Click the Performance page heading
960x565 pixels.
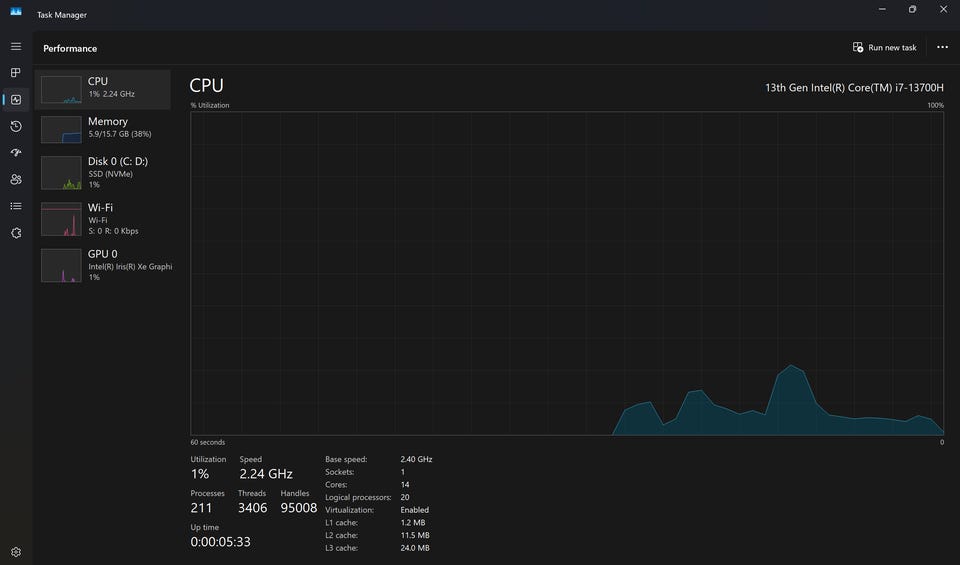coord(70,48)
